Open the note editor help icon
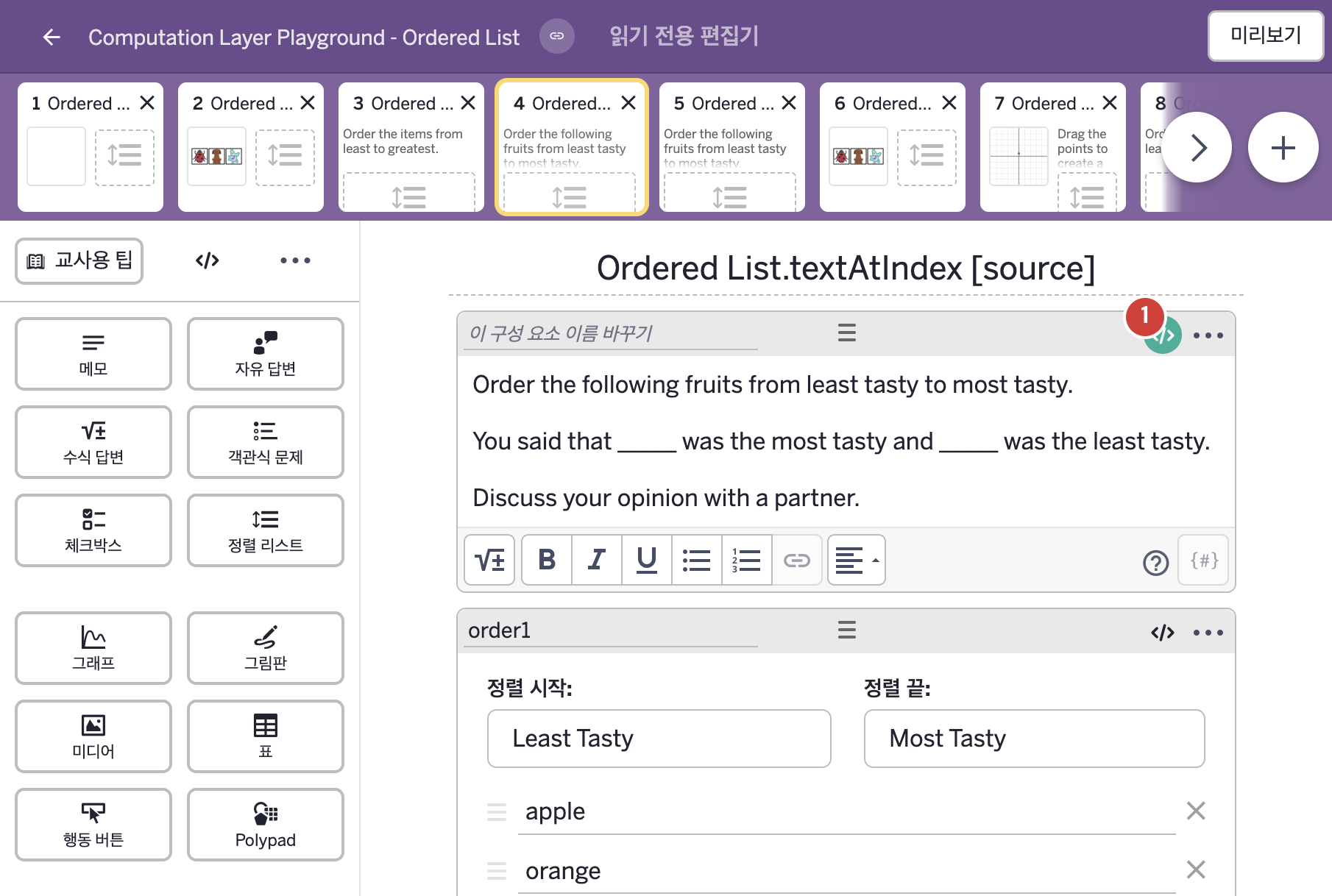This screenshot has height=896, width=1332. tap(1155, 563)
